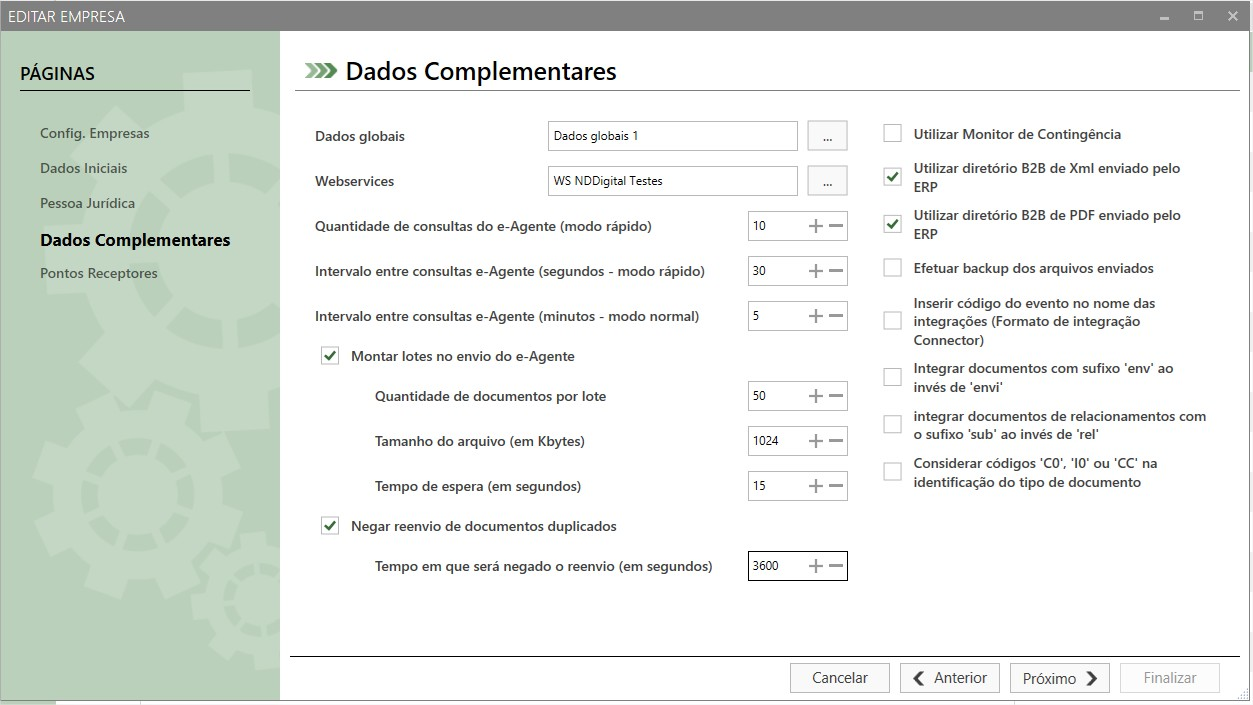This screenshot has height=705, width=1253.
Task: Open Pontos Receptores page
Action: pyautogui.click(x=99, y=273)
